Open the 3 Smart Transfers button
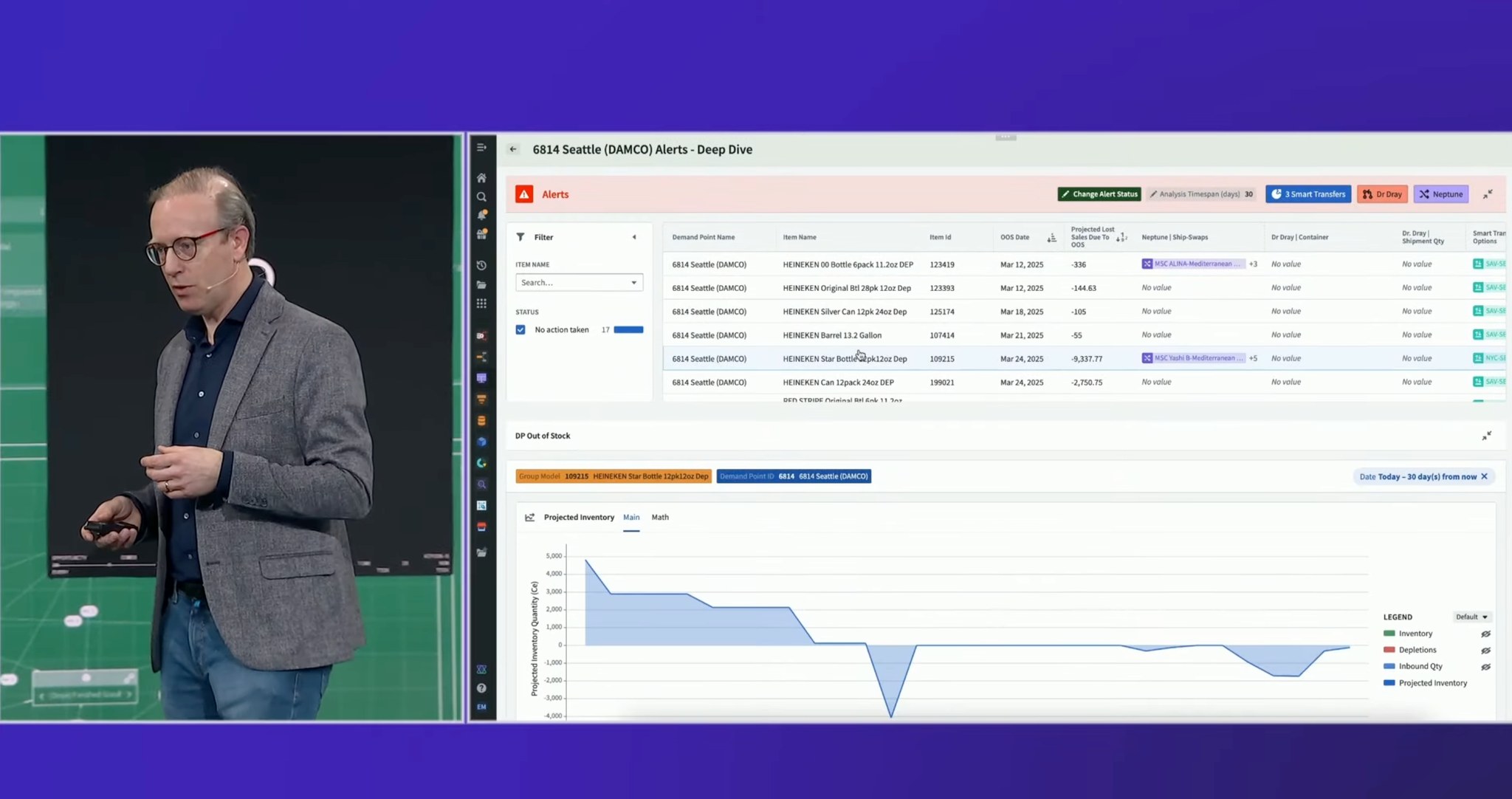The width and height of the screenshot is (1512, 799). 1307,194
